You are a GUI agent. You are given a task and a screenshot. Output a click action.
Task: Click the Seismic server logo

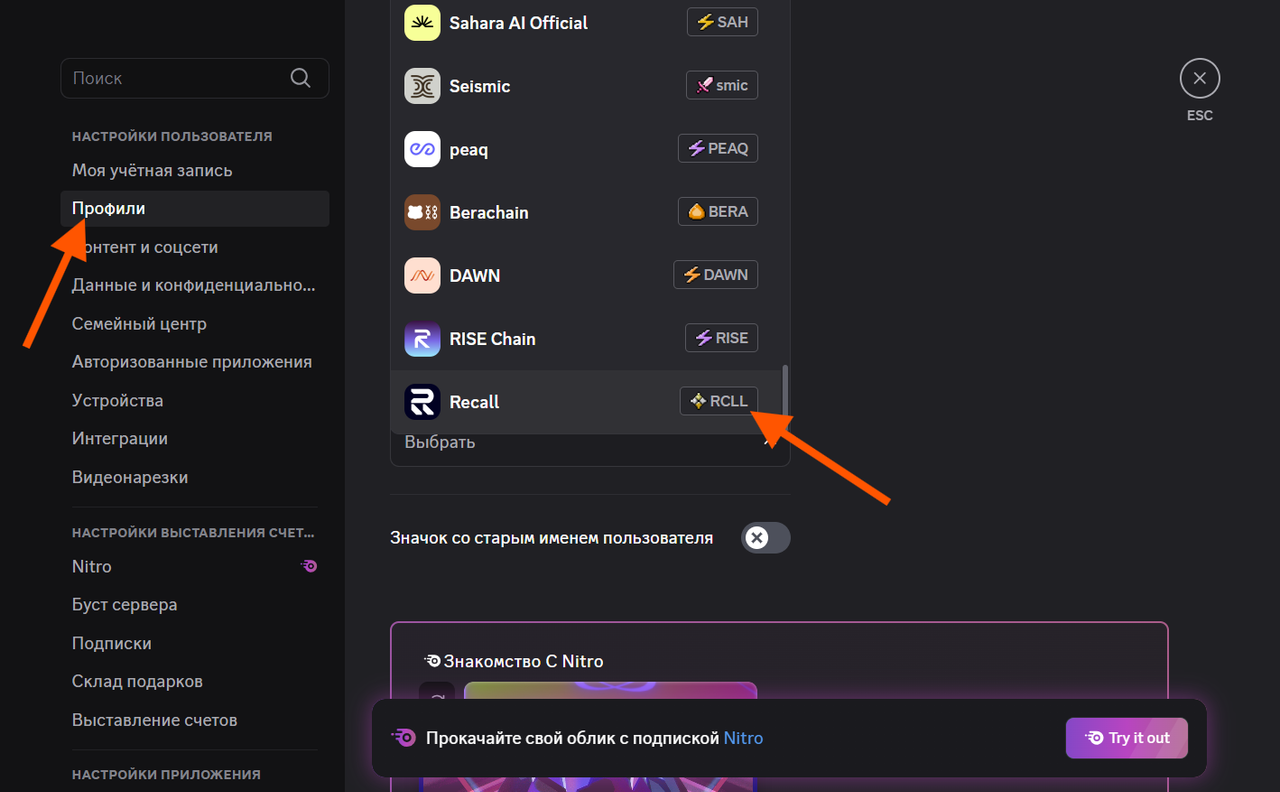click(422, 86)
